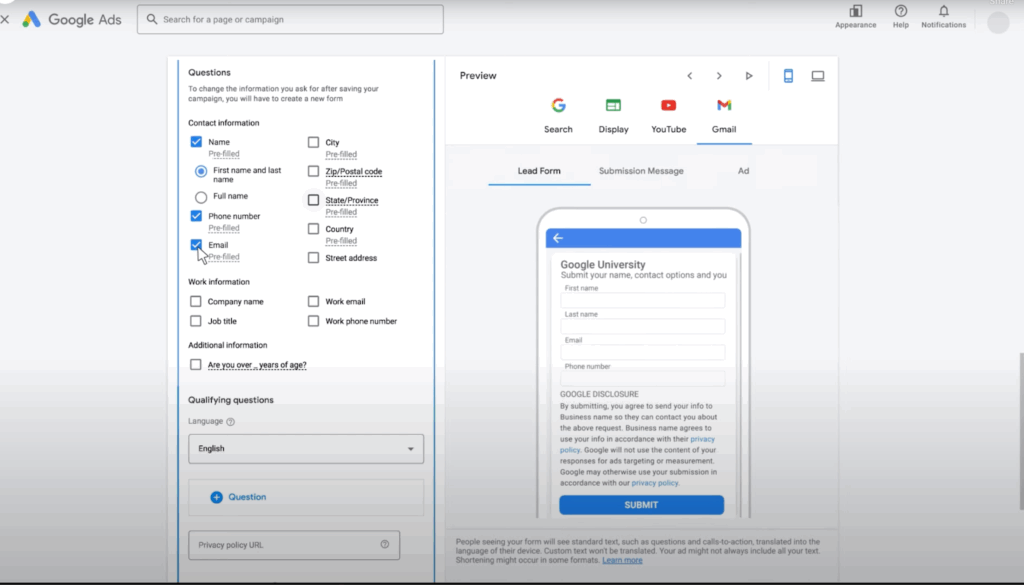The height and width of the screenshot is (585, 1024).
Task: Click the Google Ads logo
Action: click(x=72, y=20)
